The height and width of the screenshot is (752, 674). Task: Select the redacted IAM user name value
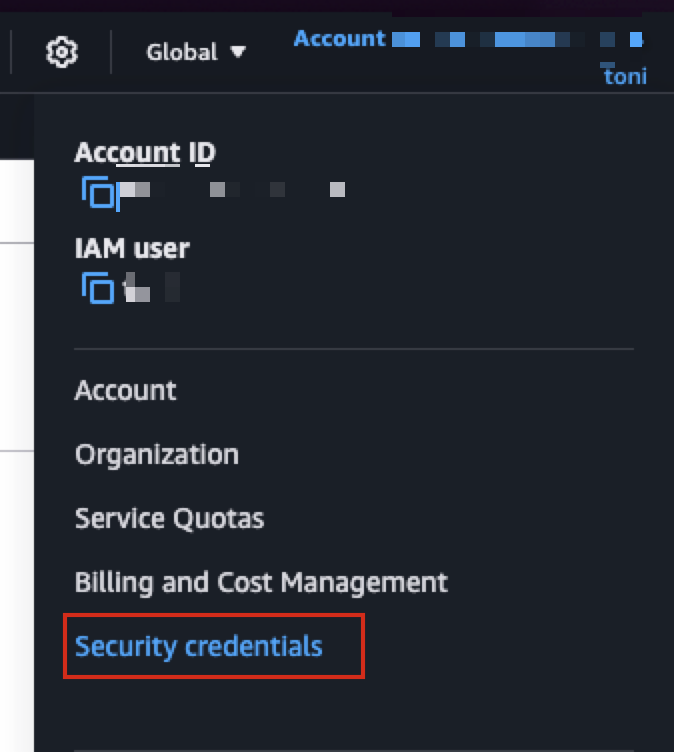pos(150,288)
